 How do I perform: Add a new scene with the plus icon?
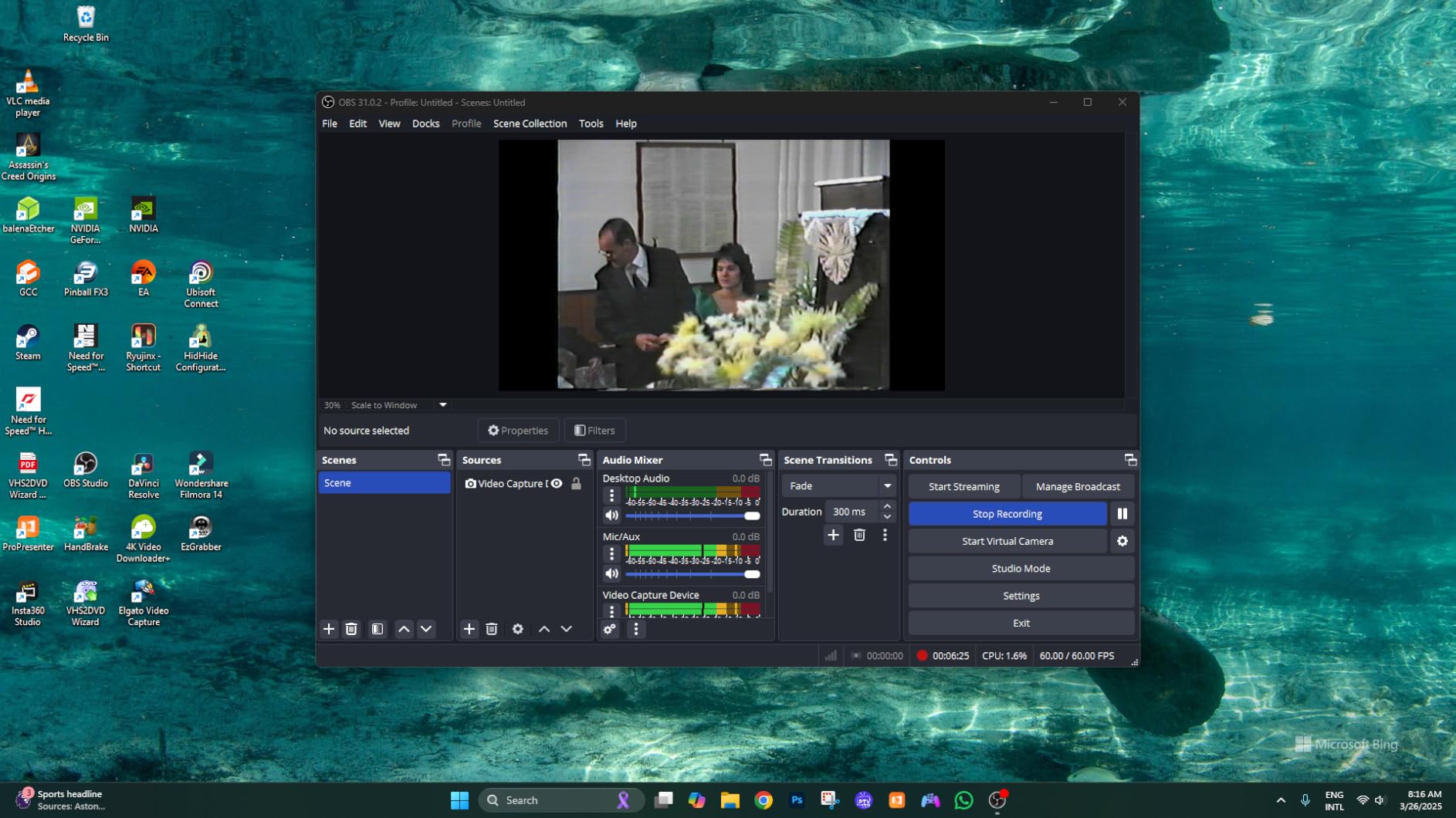tap(329, 629)
